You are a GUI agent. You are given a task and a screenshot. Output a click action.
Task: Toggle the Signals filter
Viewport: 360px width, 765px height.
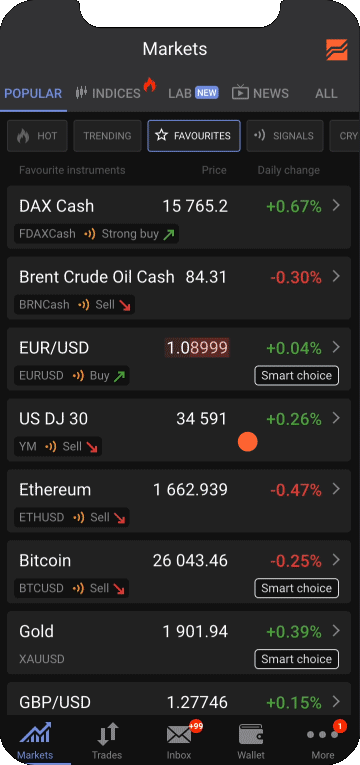click(x=285, y=136)
